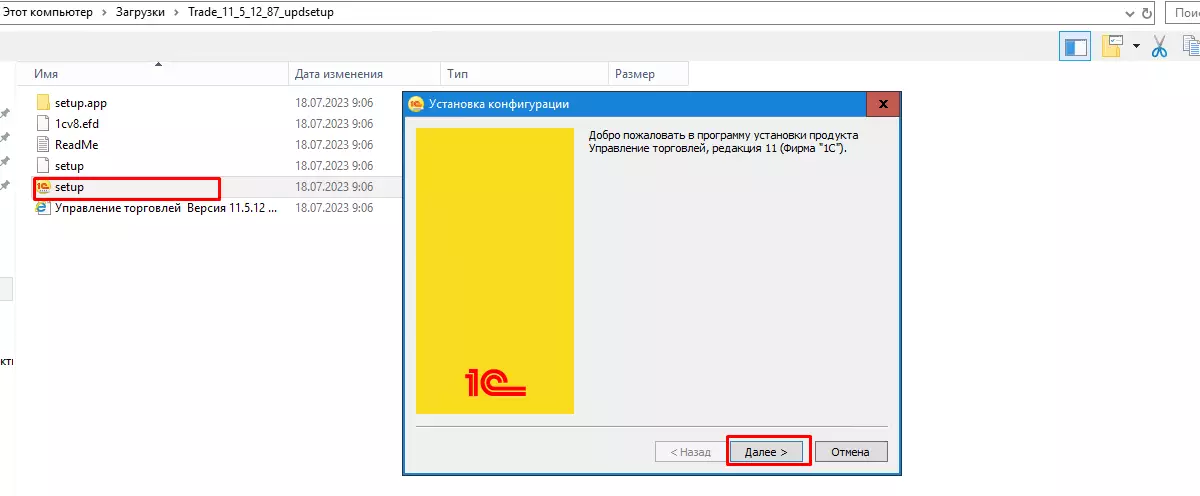Select the ReadMe file name
The image size is (1200, 496).
click(x=77, y=145)
